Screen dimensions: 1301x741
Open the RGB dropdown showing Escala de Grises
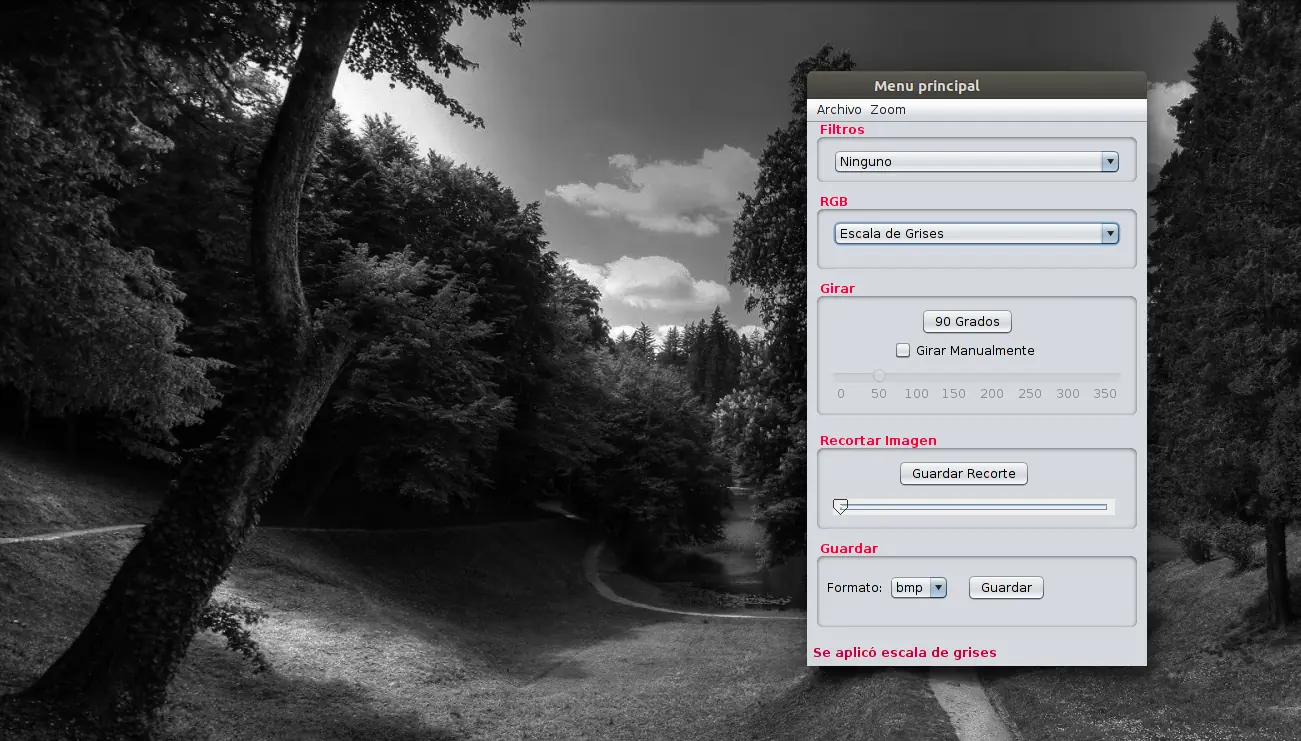tap(976, 234)
